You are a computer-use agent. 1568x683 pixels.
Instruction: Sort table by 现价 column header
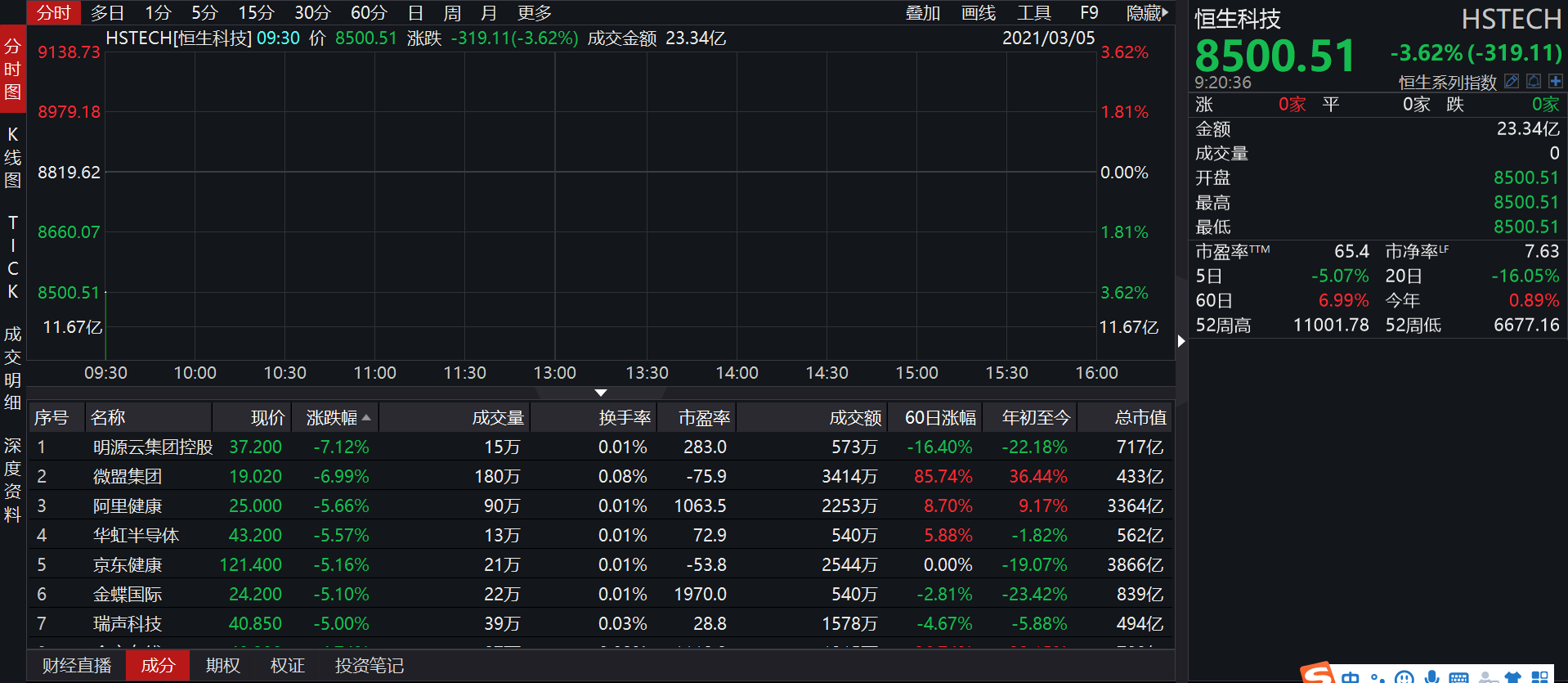(x=253, y=418)
